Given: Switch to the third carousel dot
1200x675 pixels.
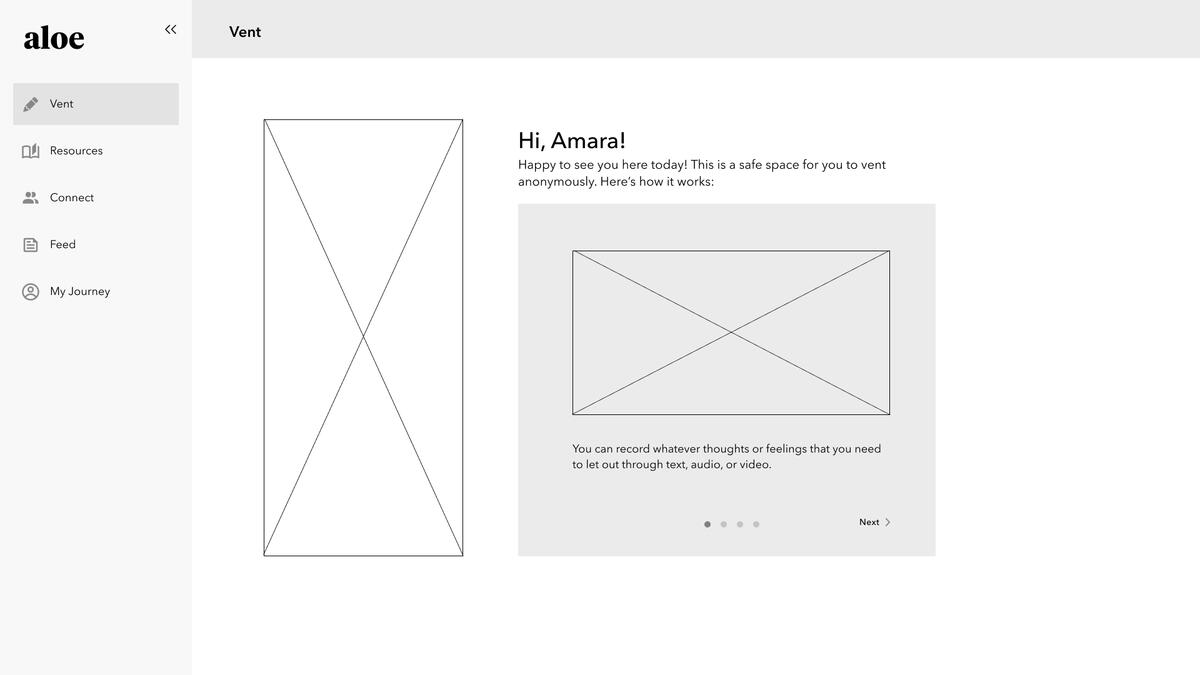Looking at the screenshot, I should coord(740,524).
